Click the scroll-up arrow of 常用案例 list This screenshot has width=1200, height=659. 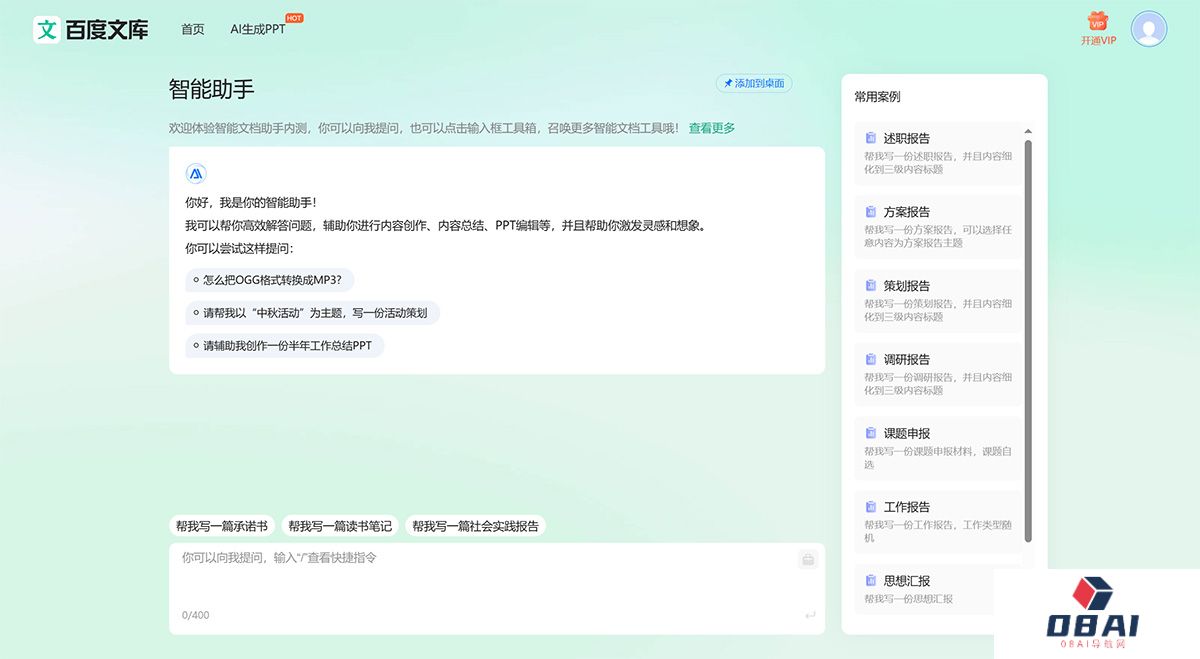coord(1028,131)
